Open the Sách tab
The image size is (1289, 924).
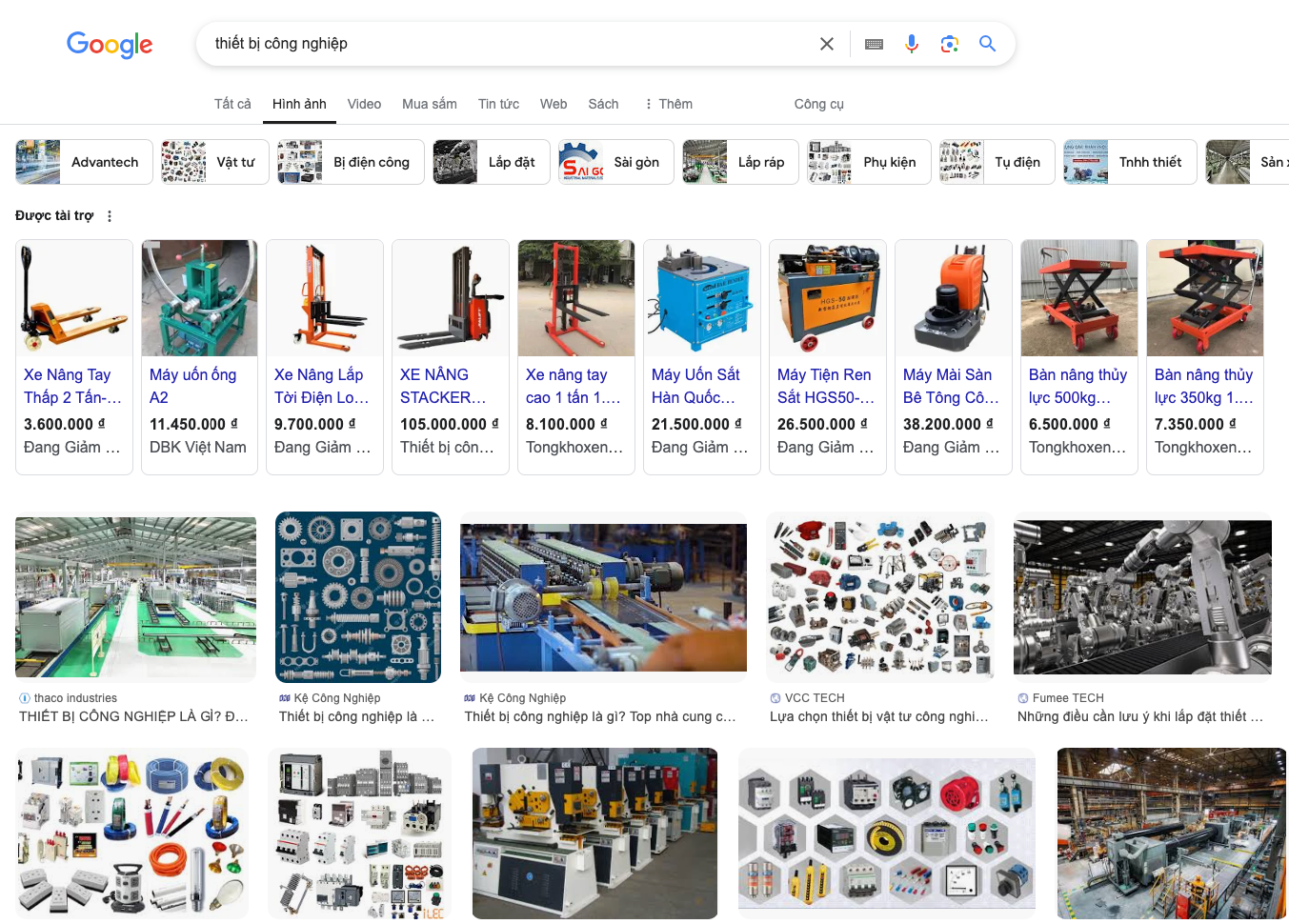pos(603,104)
